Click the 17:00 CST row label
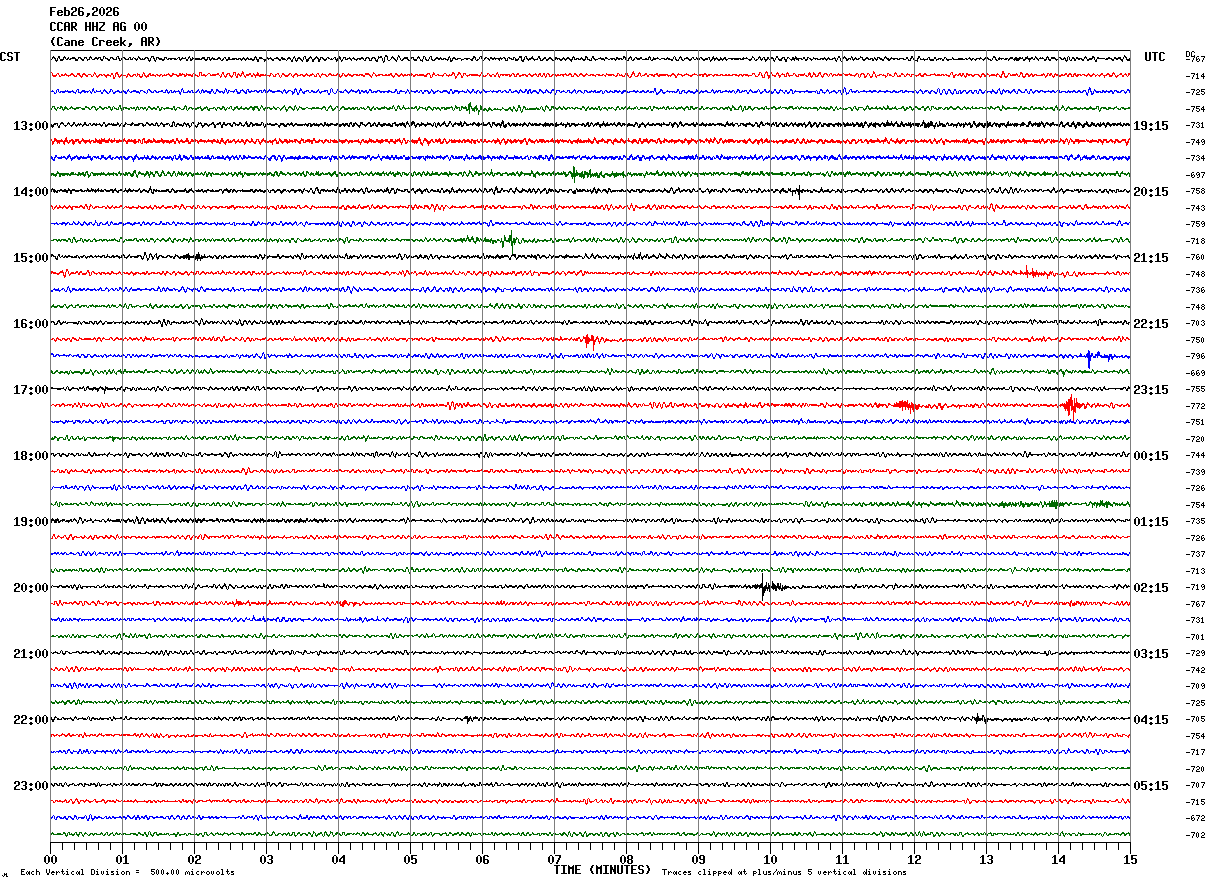The width and height of the screenshot is (1210, 886). pyautogui.click(x=30, y=389)
